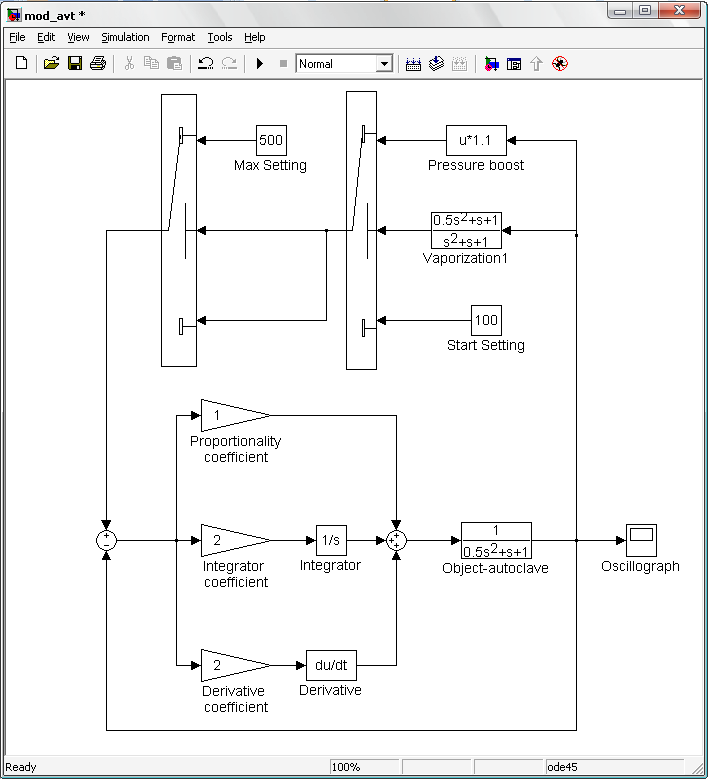The height and width of the screenshot is (779, 708).
Task: Click the 'Start Setting' block label
Action: [486, 345]
